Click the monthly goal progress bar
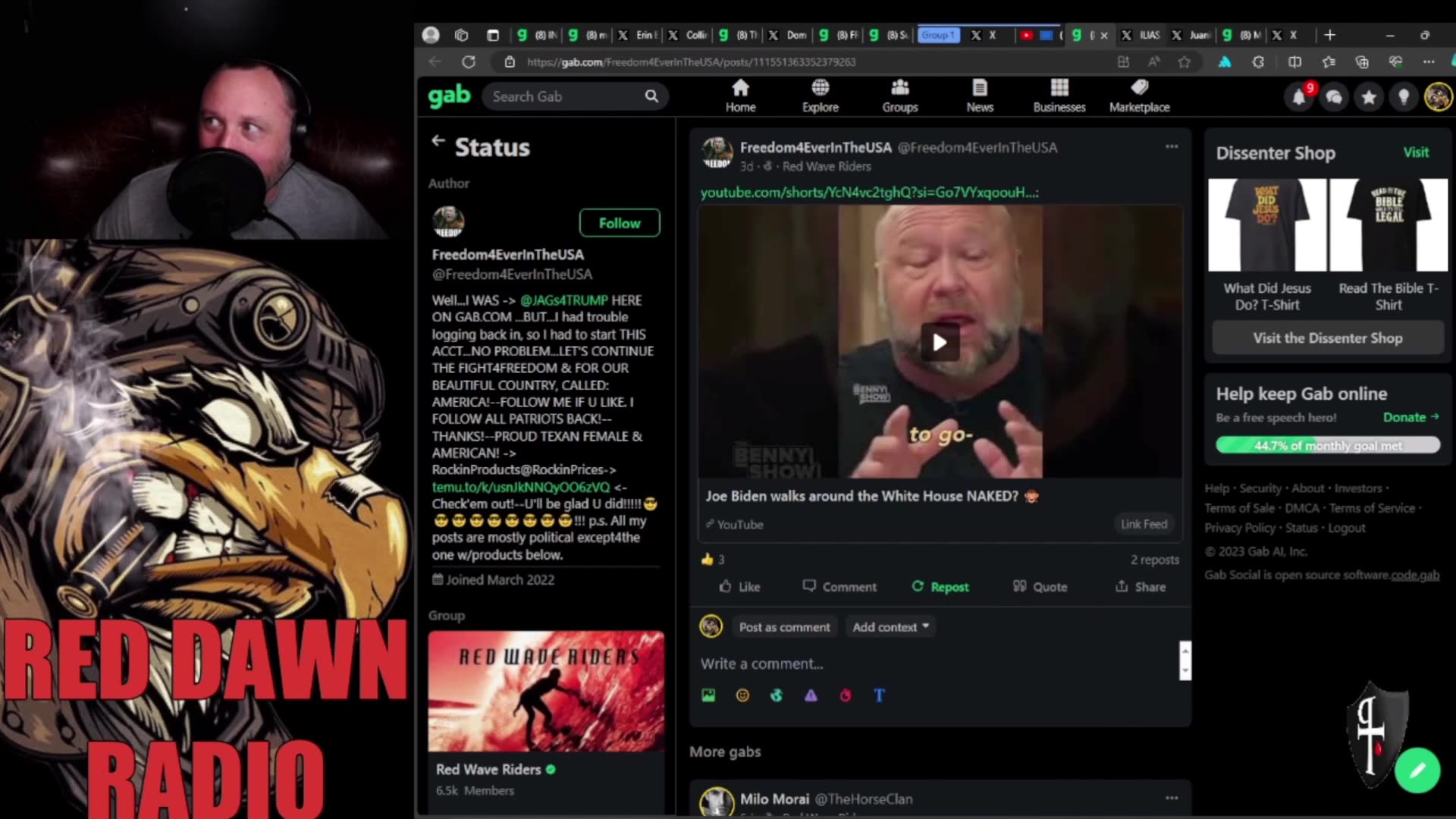Screen dimensions: 1456x819 point(1328,445)
